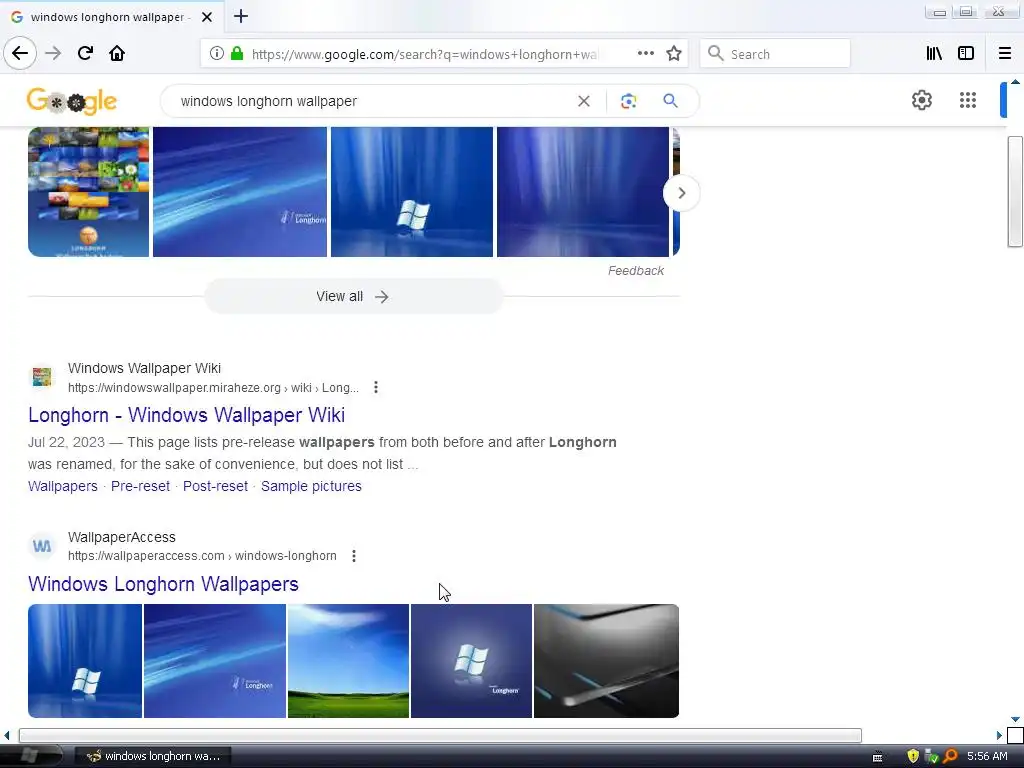Click the Feedback link under images
Image resolution: width=1024 pixels, height=768 pixels.
635,270
